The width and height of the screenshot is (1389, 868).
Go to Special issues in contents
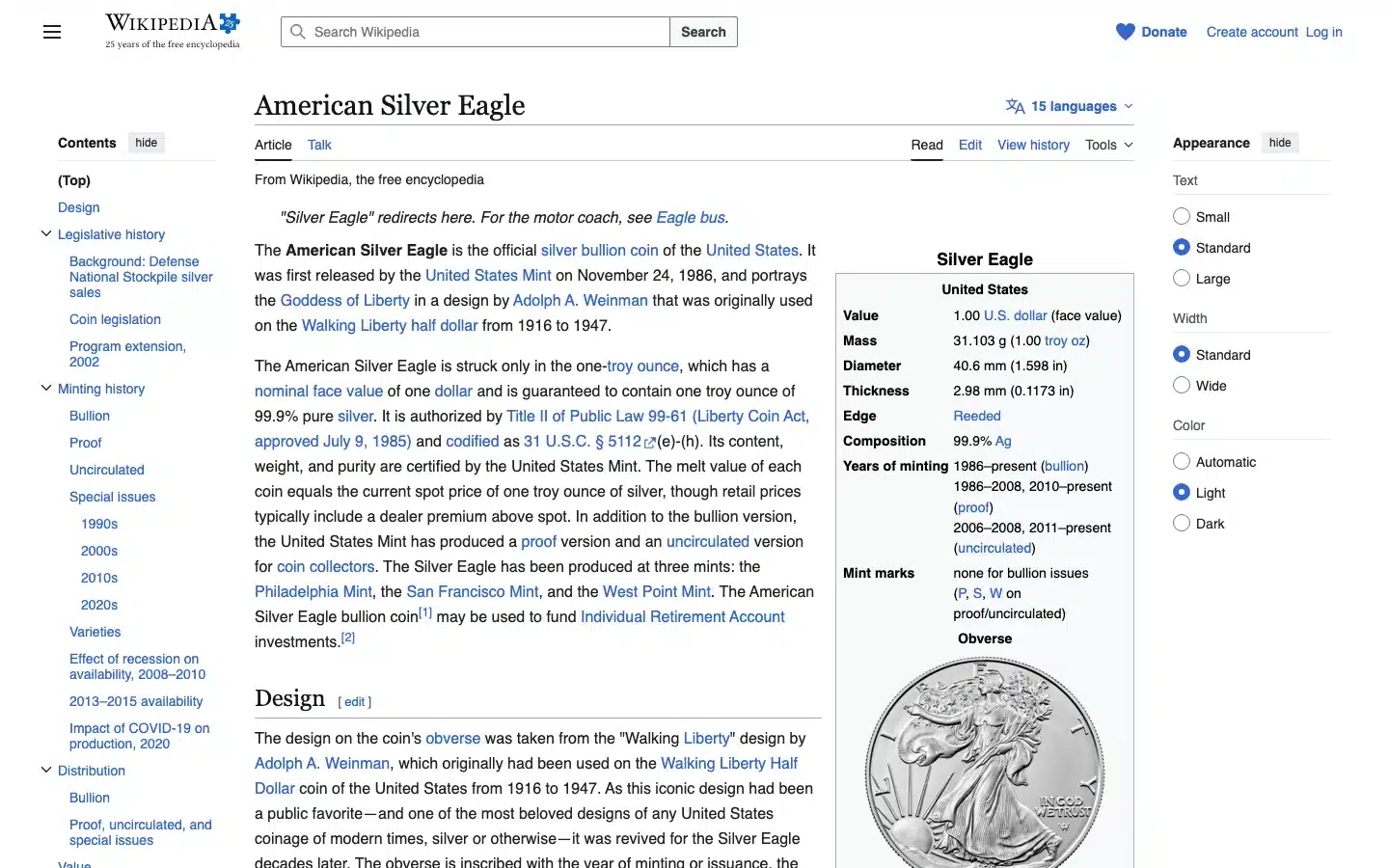[x=112, y=497]
